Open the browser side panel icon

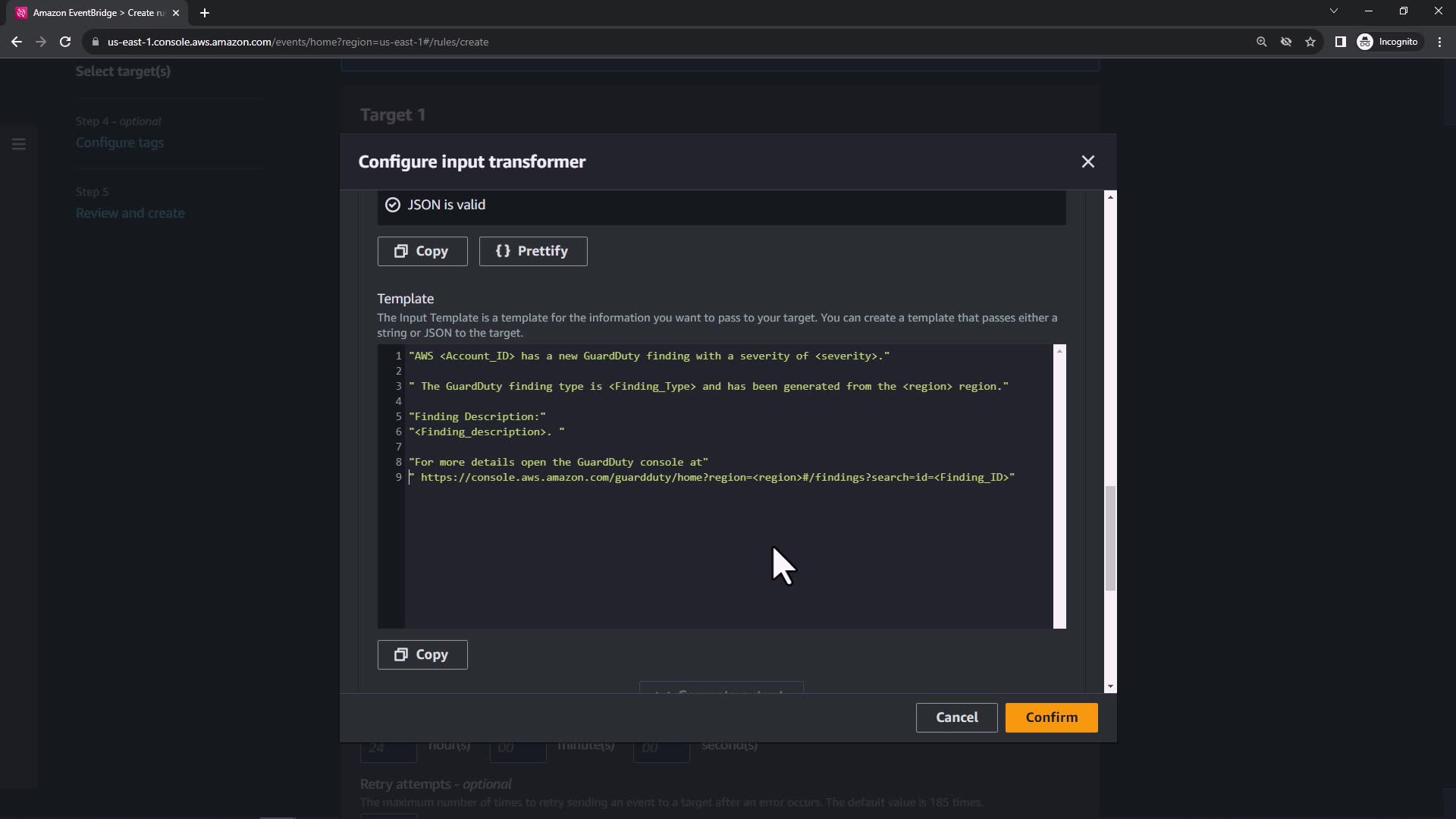(x=1340, y=42)
